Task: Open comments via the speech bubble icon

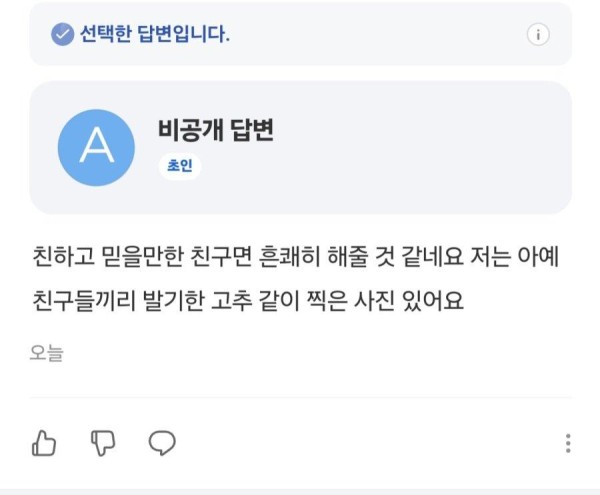Action: click(x=162, y=443)
